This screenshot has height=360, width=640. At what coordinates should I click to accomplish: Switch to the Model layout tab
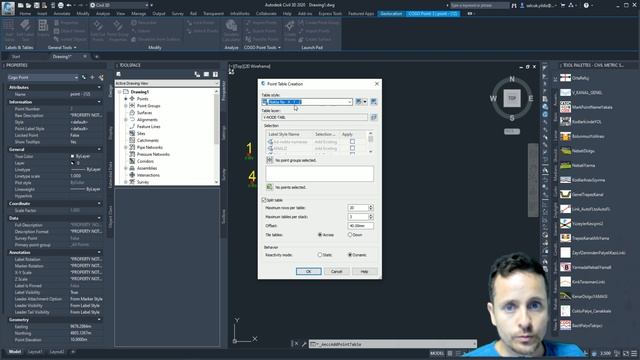[15, 351]
